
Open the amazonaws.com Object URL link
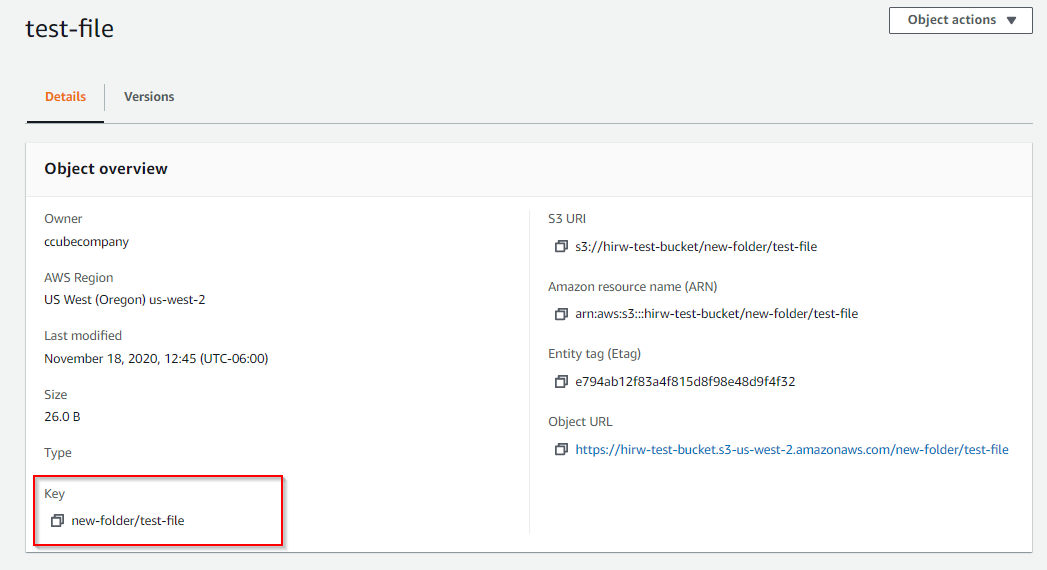[792, 450]
